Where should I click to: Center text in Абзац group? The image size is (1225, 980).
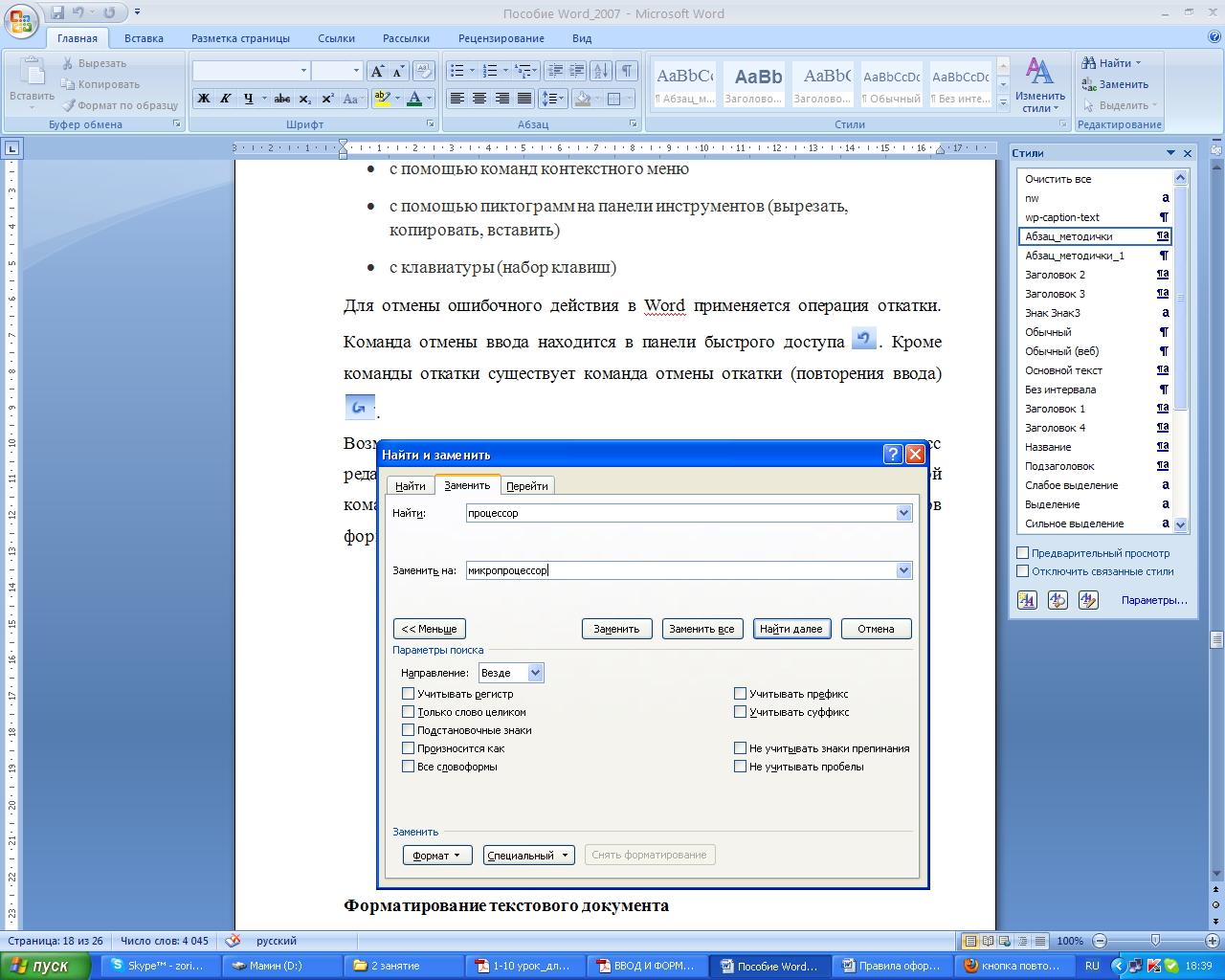pos(479,99)
